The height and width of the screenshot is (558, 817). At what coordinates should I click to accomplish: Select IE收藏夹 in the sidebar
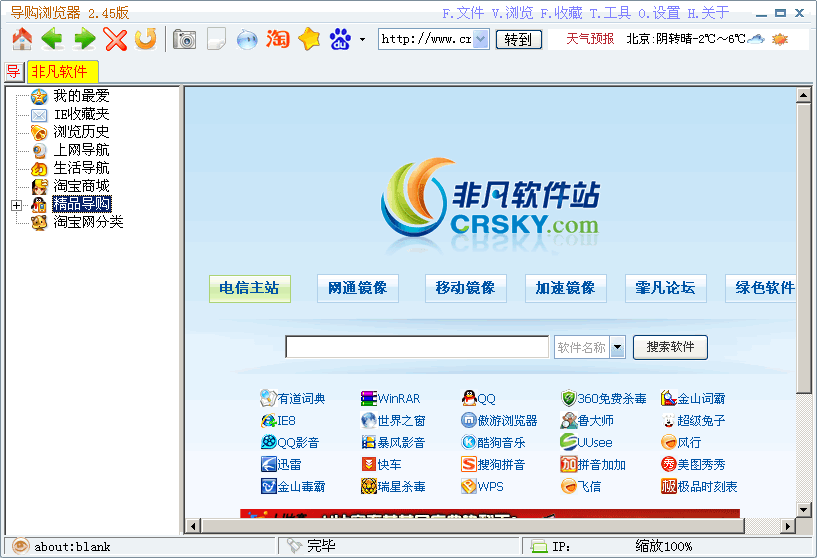tap(81, 114)
